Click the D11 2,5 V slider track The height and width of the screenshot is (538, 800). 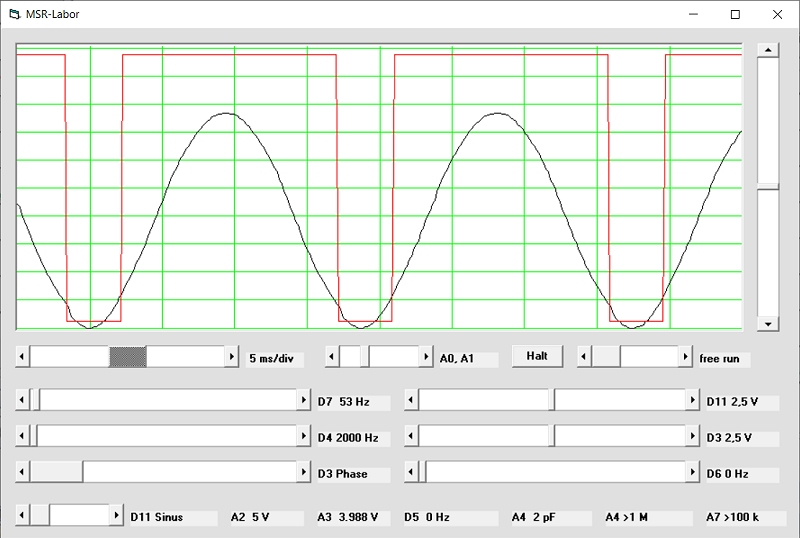(x=620, y=400)
